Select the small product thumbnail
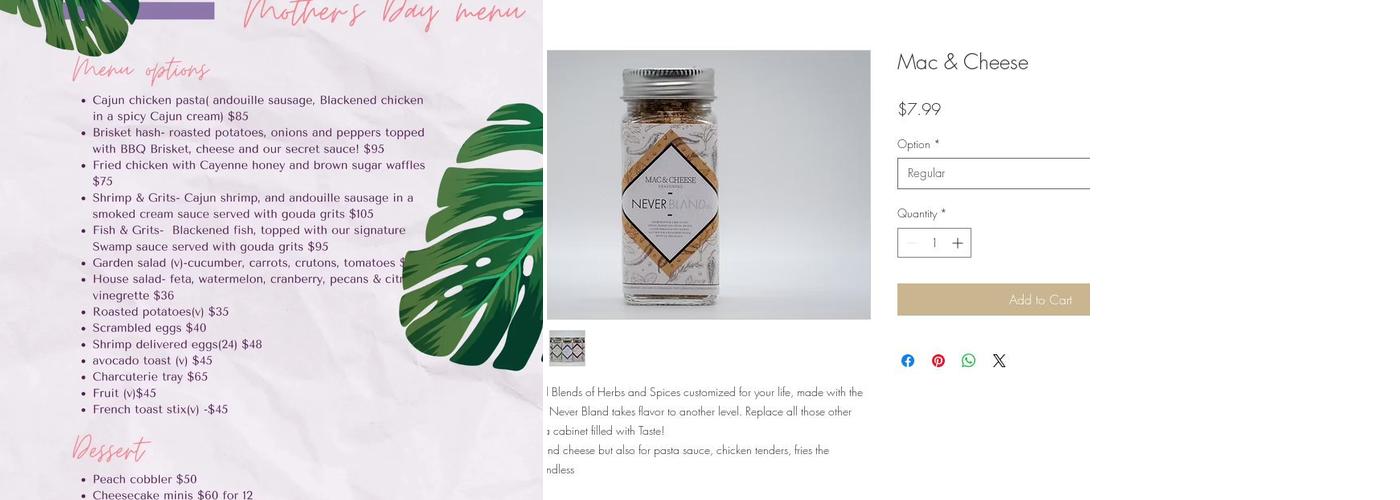This screenshot has height=500, width=1400. coord(567,348)
